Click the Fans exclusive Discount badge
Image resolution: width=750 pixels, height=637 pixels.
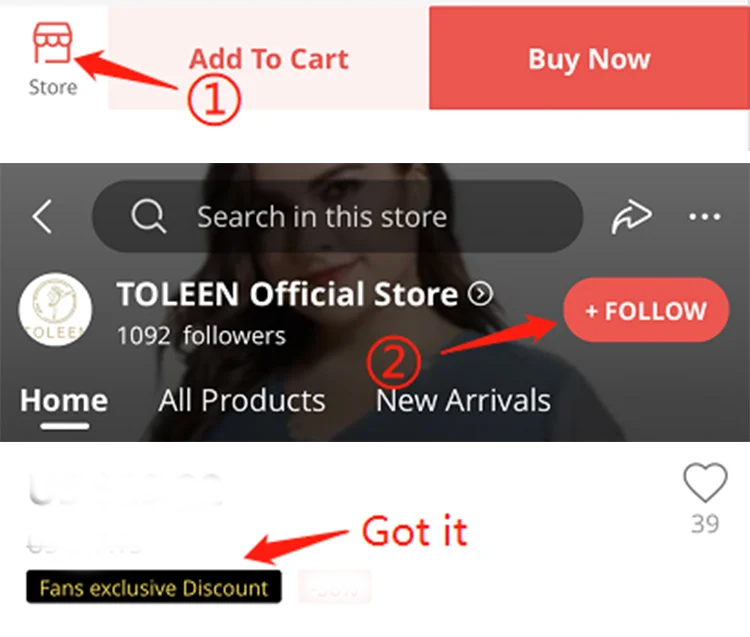(154, 587)
